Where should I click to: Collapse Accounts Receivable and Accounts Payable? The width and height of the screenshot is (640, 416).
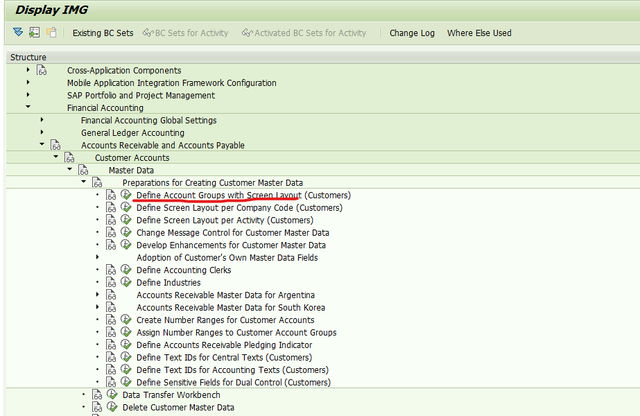[x=42, y=144]
